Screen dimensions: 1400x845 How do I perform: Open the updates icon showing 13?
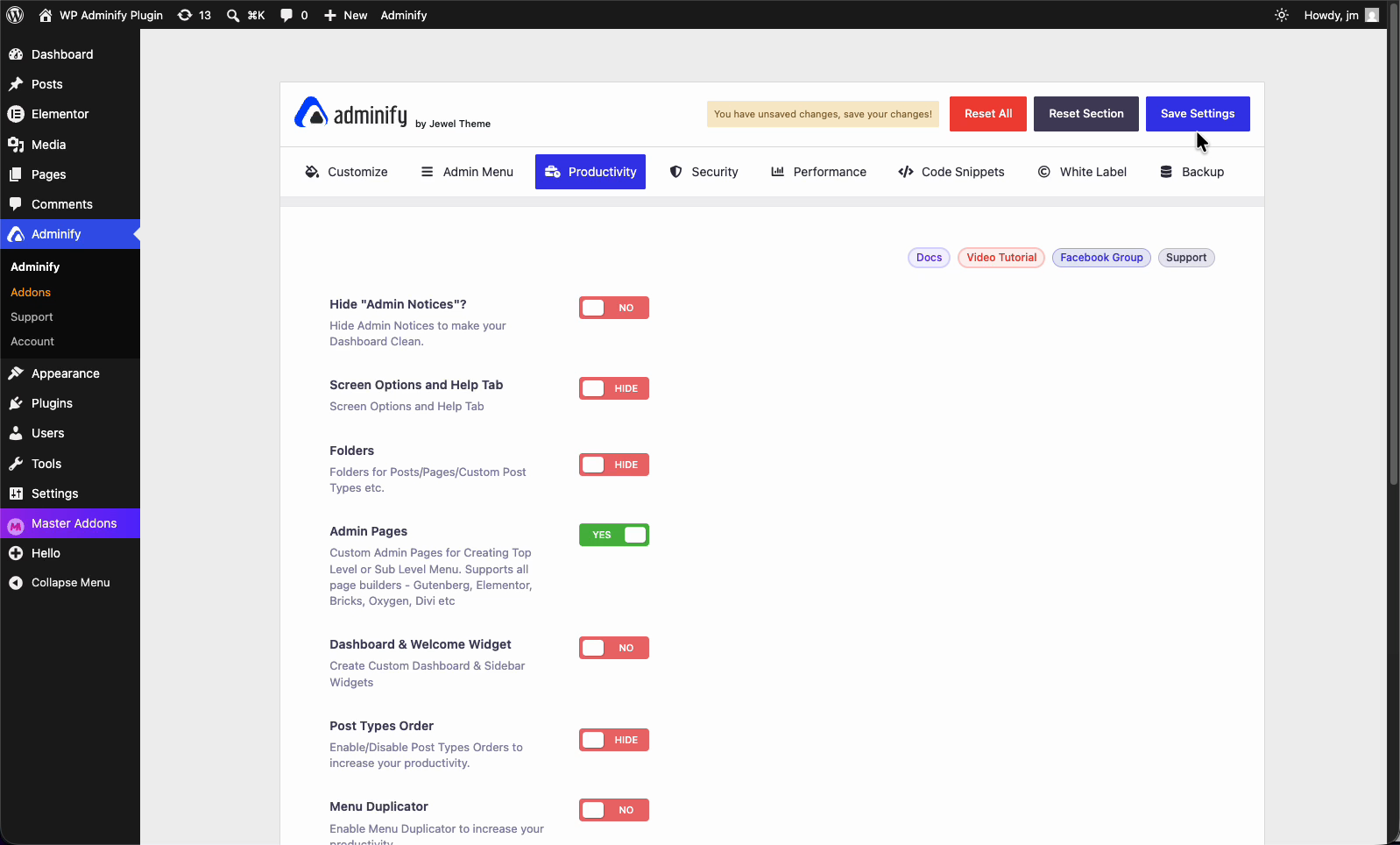pyautogui.click(x=185, y=15)
